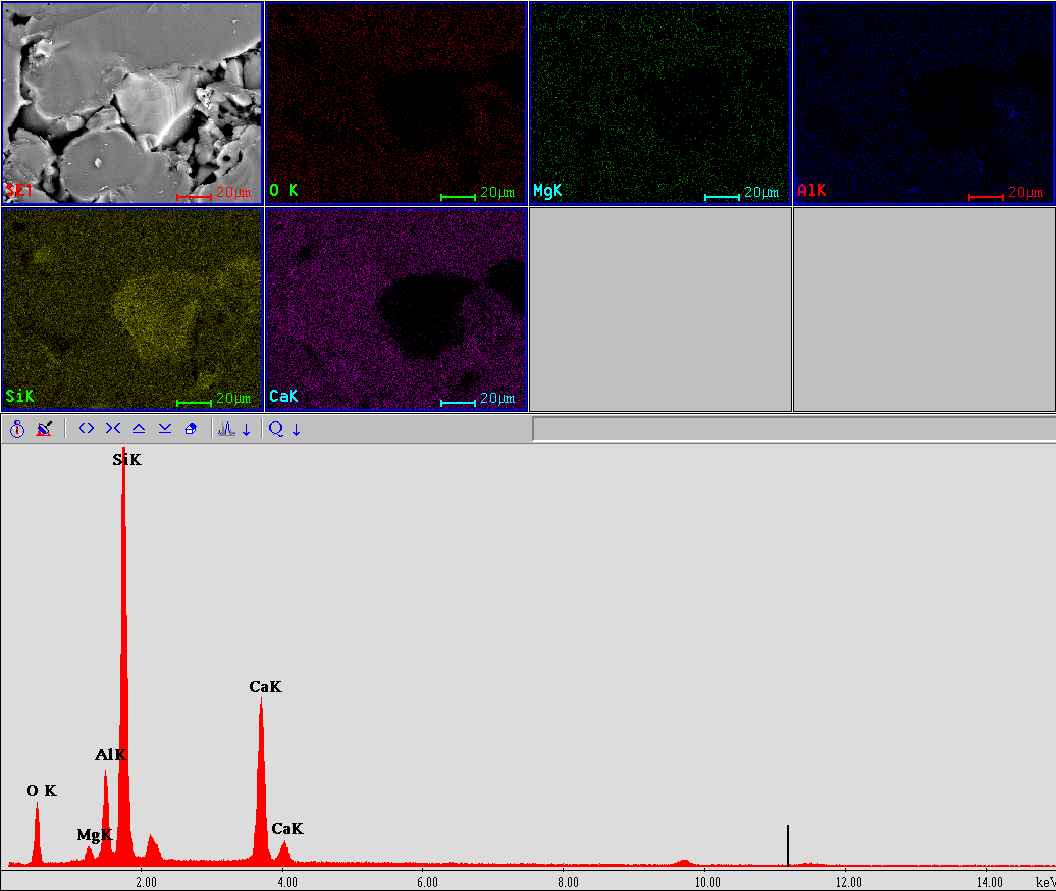Select the MgK magnesium map
This screenshot has height=891, width=1056.
tap(660, 103)
